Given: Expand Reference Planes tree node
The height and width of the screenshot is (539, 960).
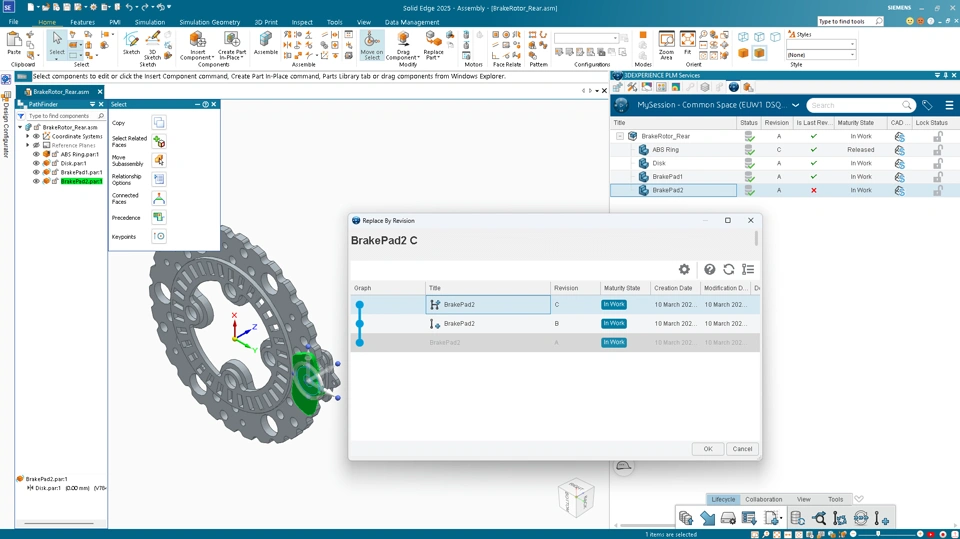Looking at the screenshot, I should [28, 145].
